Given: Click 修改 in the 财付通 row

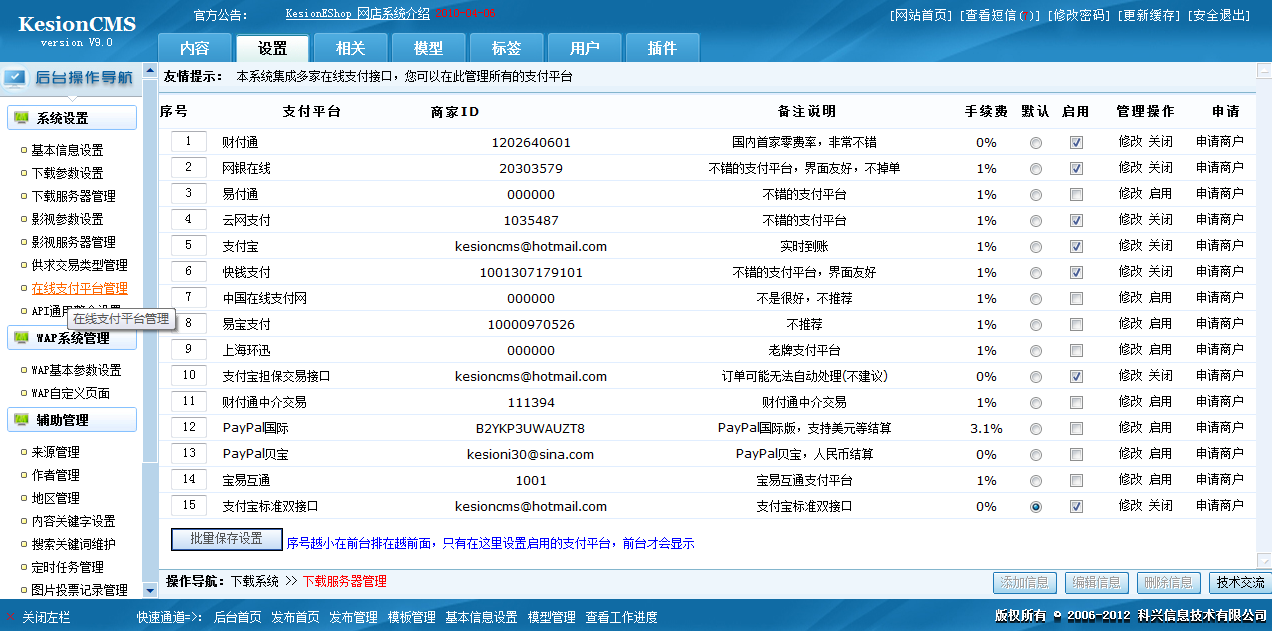Looking at the screenshot, I should coord(1130,142).
